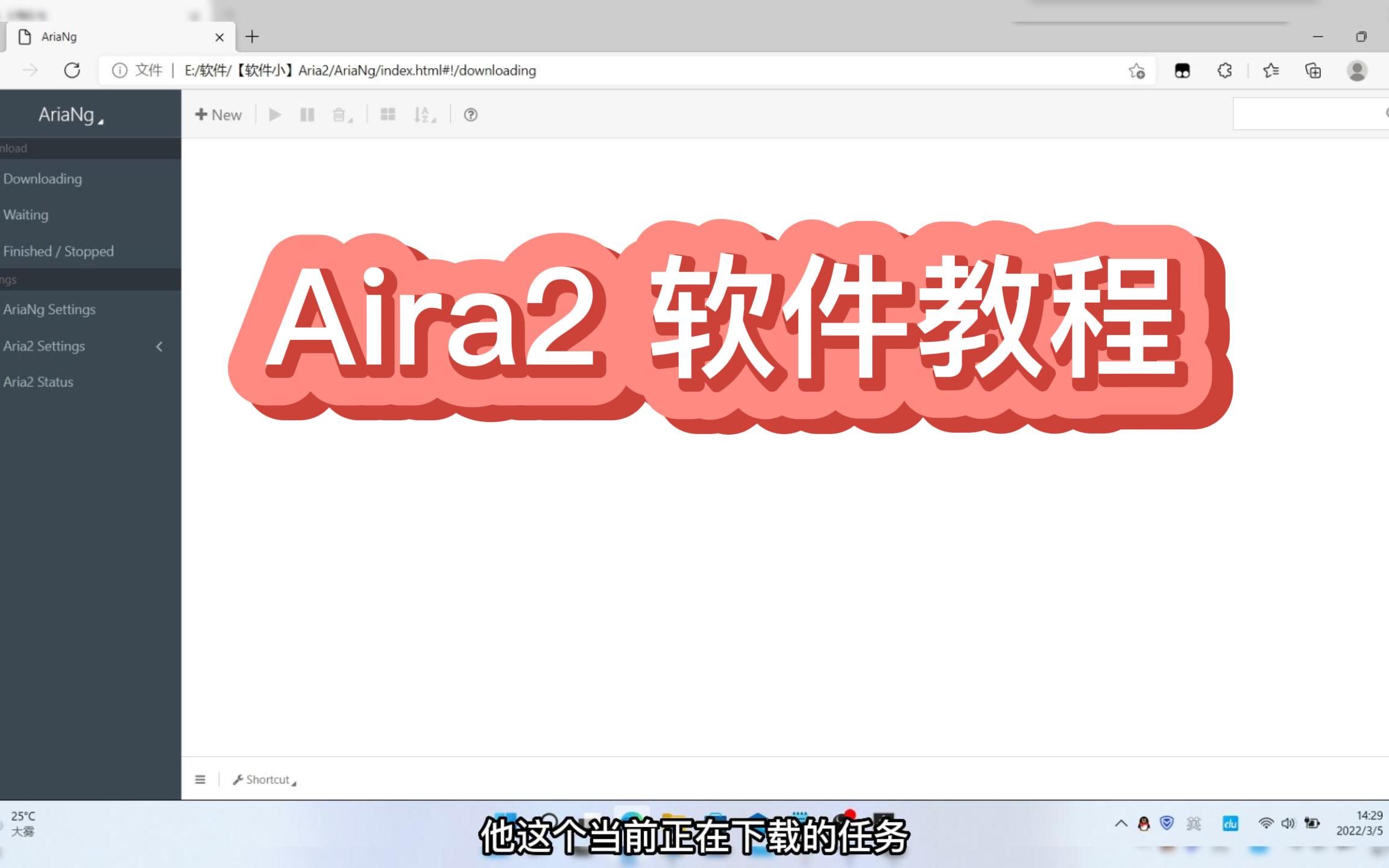This screenshot has width=1389, height=868.
Task: Reload the page with refresh icon
Action: 72,71
